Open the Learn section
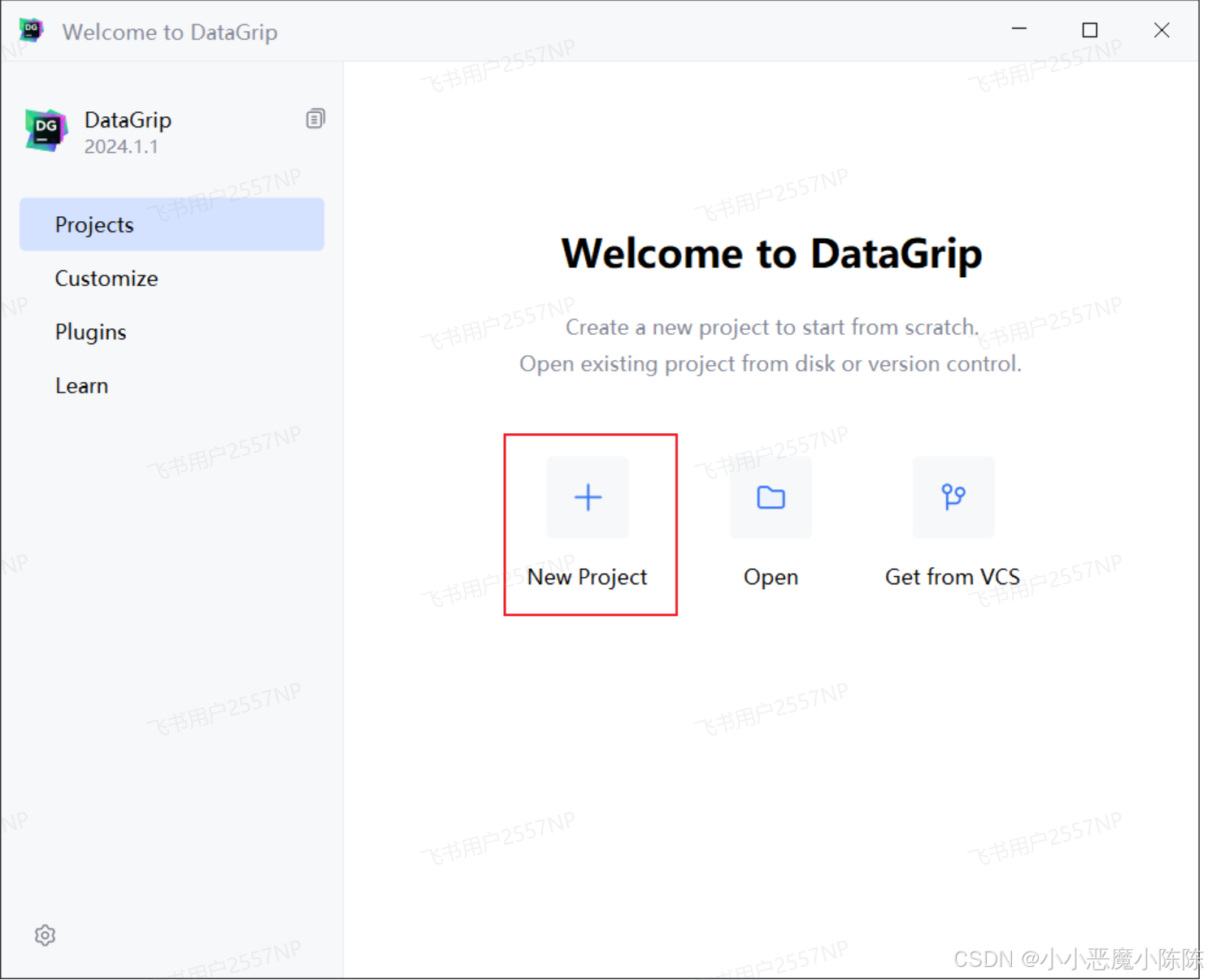Image resolution: width=1207 pixels, height=980 pixels. tap(81, 385)
